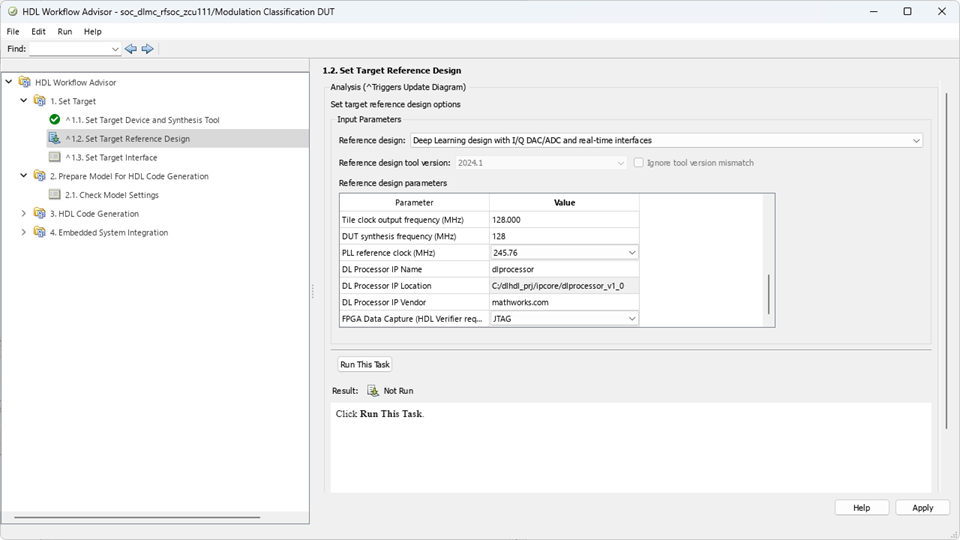Open the PLL reference clock dropdown
Image resolution: width=960 pixels, height=540 pixels.
632,253
